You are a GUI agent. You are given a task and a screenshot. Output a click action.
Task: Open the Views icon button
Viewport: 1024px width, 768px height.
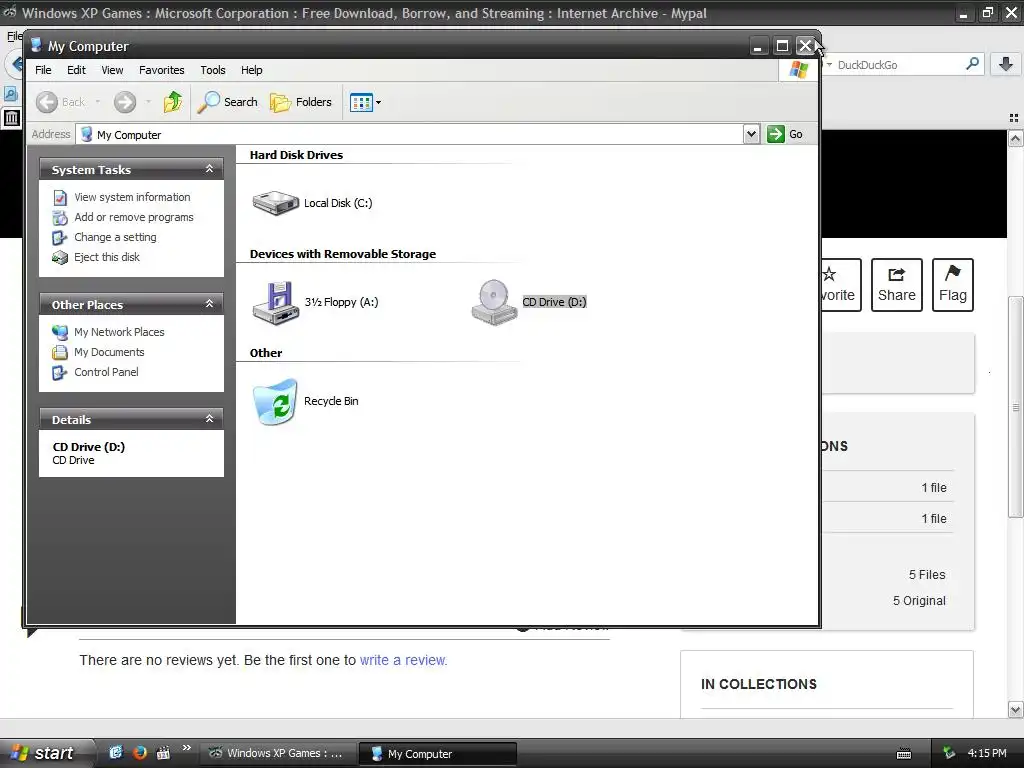click(361, 103)
